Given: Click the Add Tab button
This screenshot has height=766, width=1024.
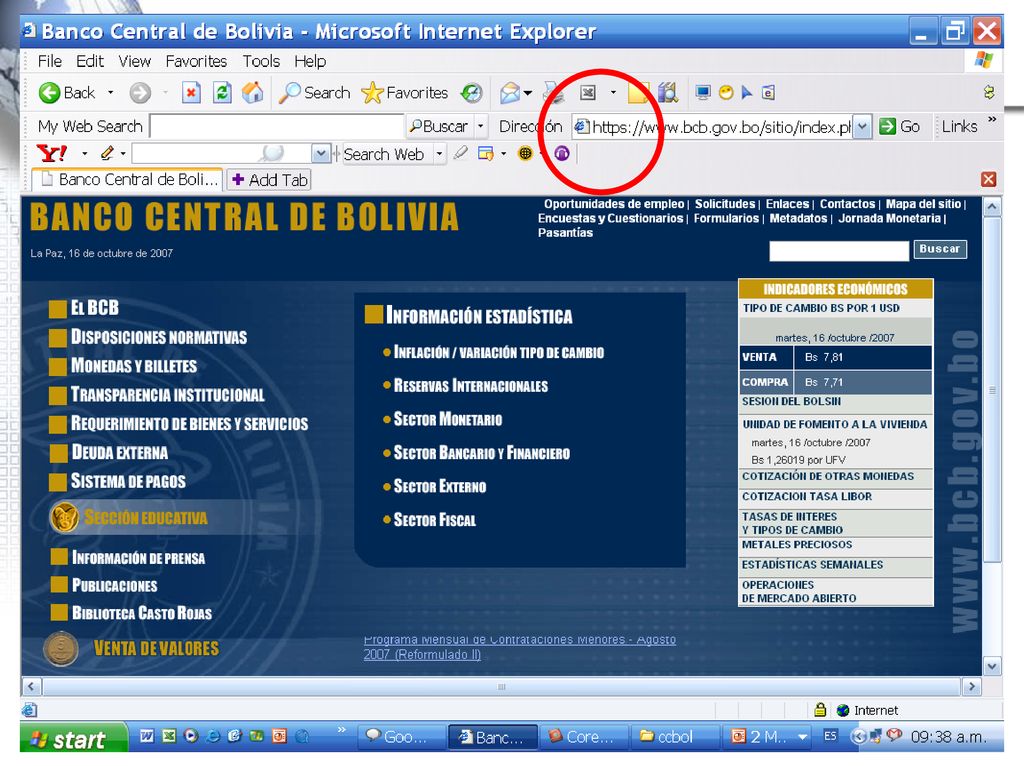Looking at the screenshot, I should point(269,180).
